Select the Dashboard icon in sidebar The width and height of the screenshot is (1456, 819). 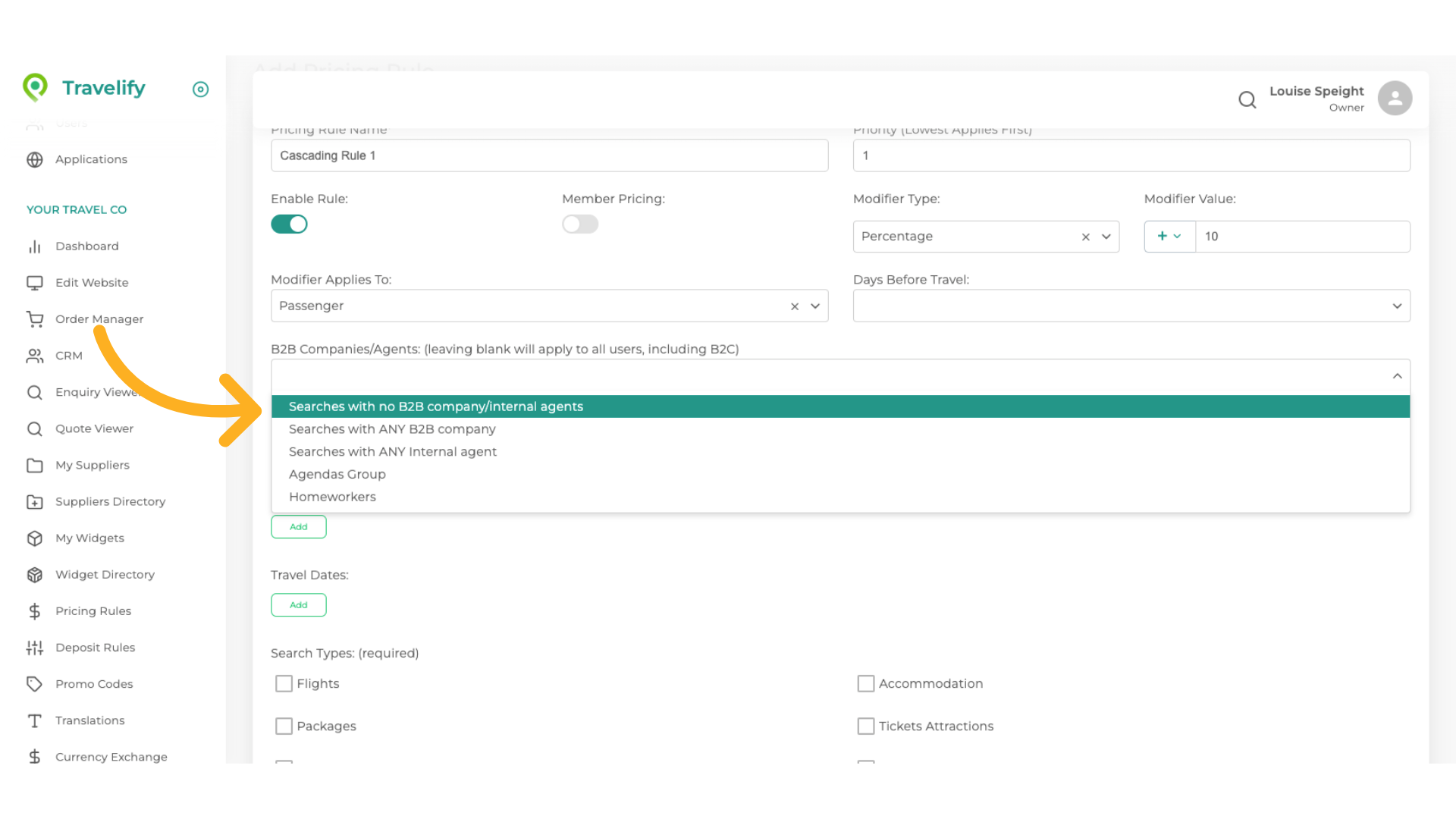[35, 246]
